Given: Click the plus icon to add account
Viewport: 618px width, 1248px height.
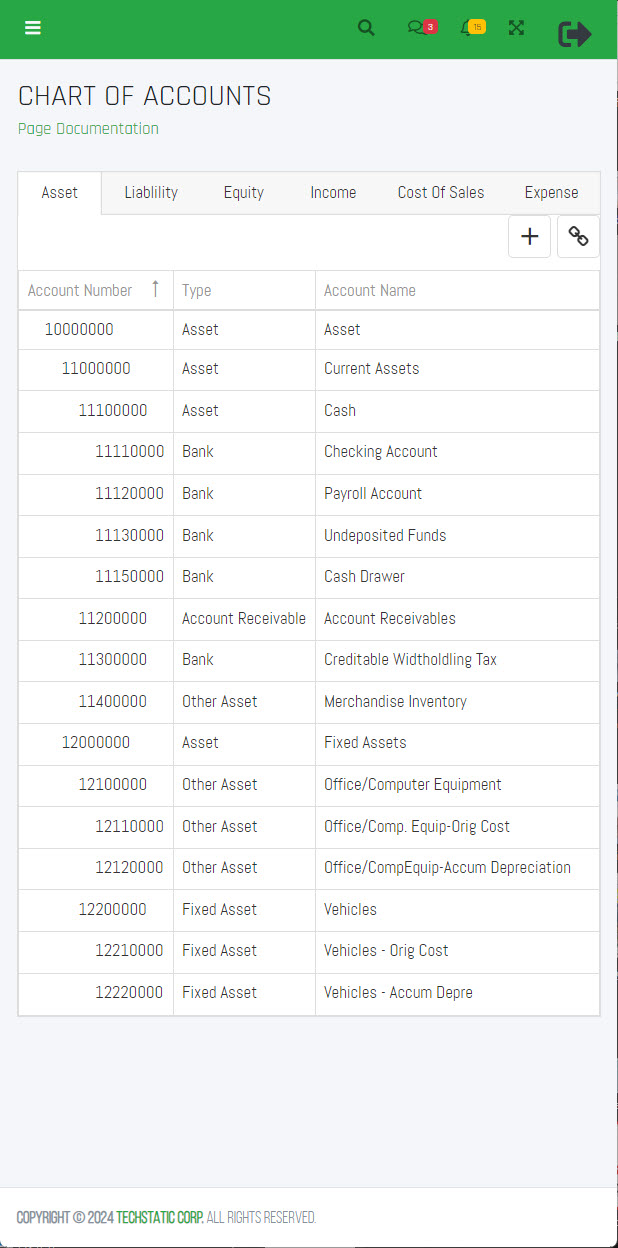Looking at the screenshot, I should 530,237.
